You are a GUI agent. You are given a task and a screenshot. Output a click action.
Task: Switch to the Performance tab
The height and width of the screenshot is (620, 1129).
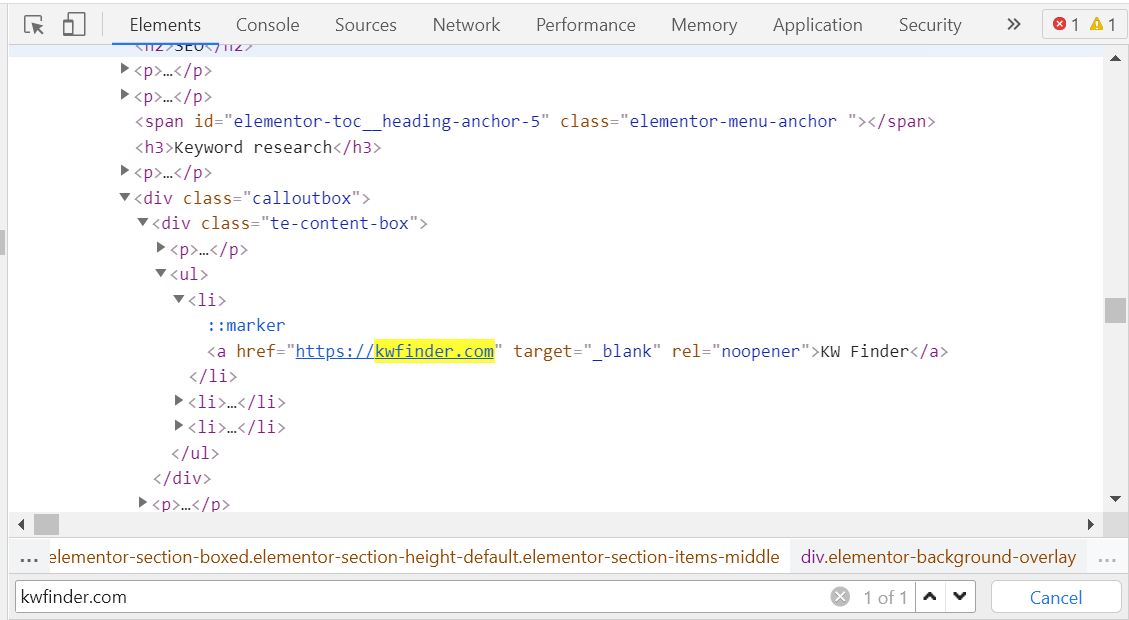coord(585,24)
